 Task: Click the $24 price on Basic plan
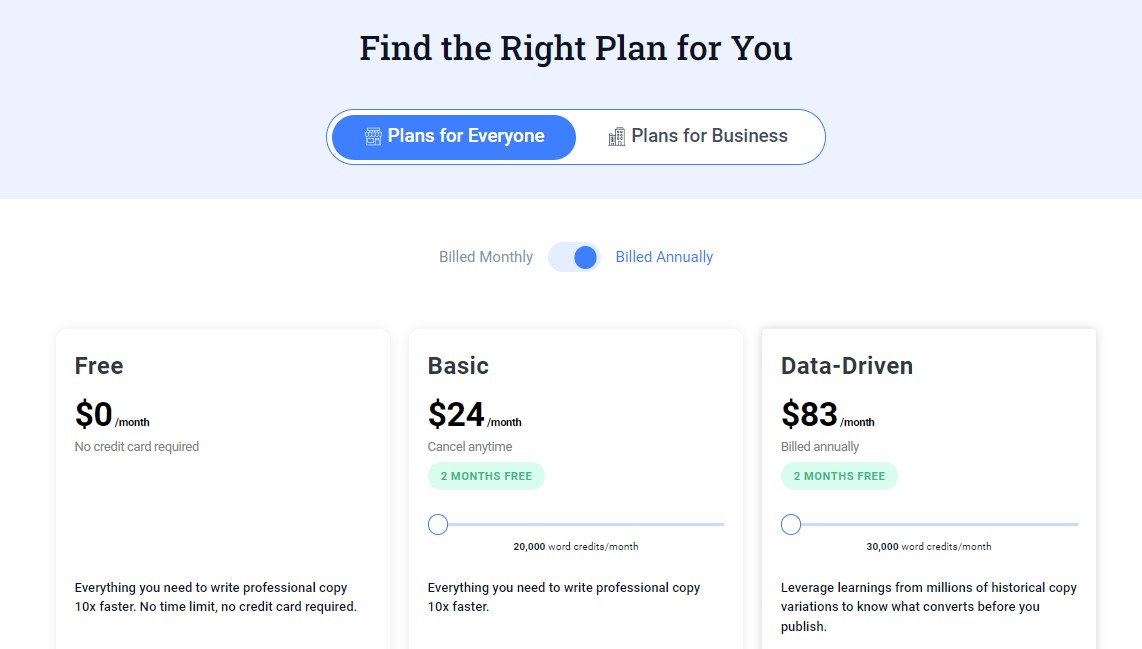(456, 414)
